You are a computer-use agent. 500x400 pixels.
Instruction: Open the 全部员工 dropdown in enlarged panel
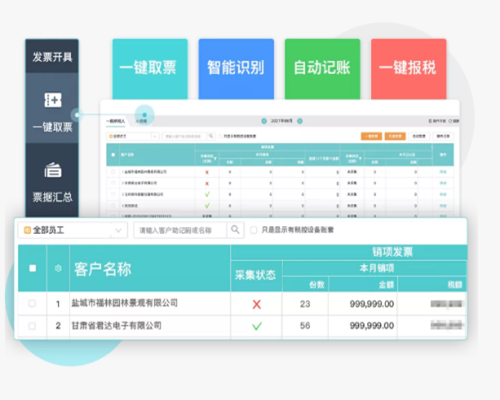tap(73, 230)
